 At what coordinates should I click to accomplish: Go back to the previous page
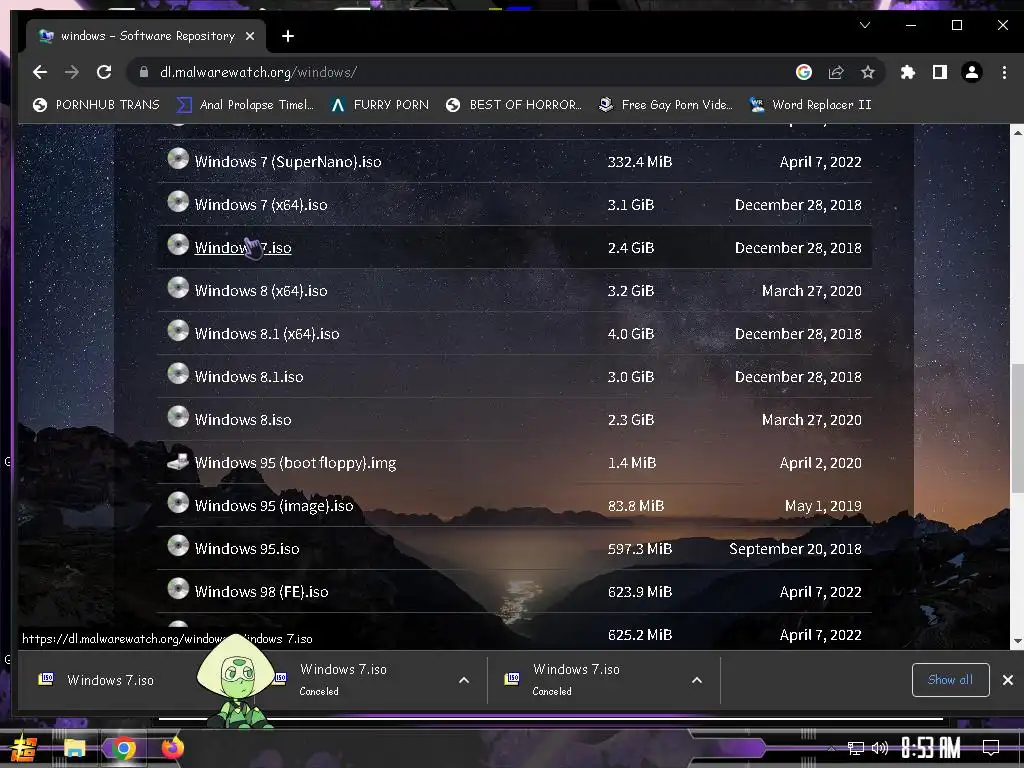point(40,72)
